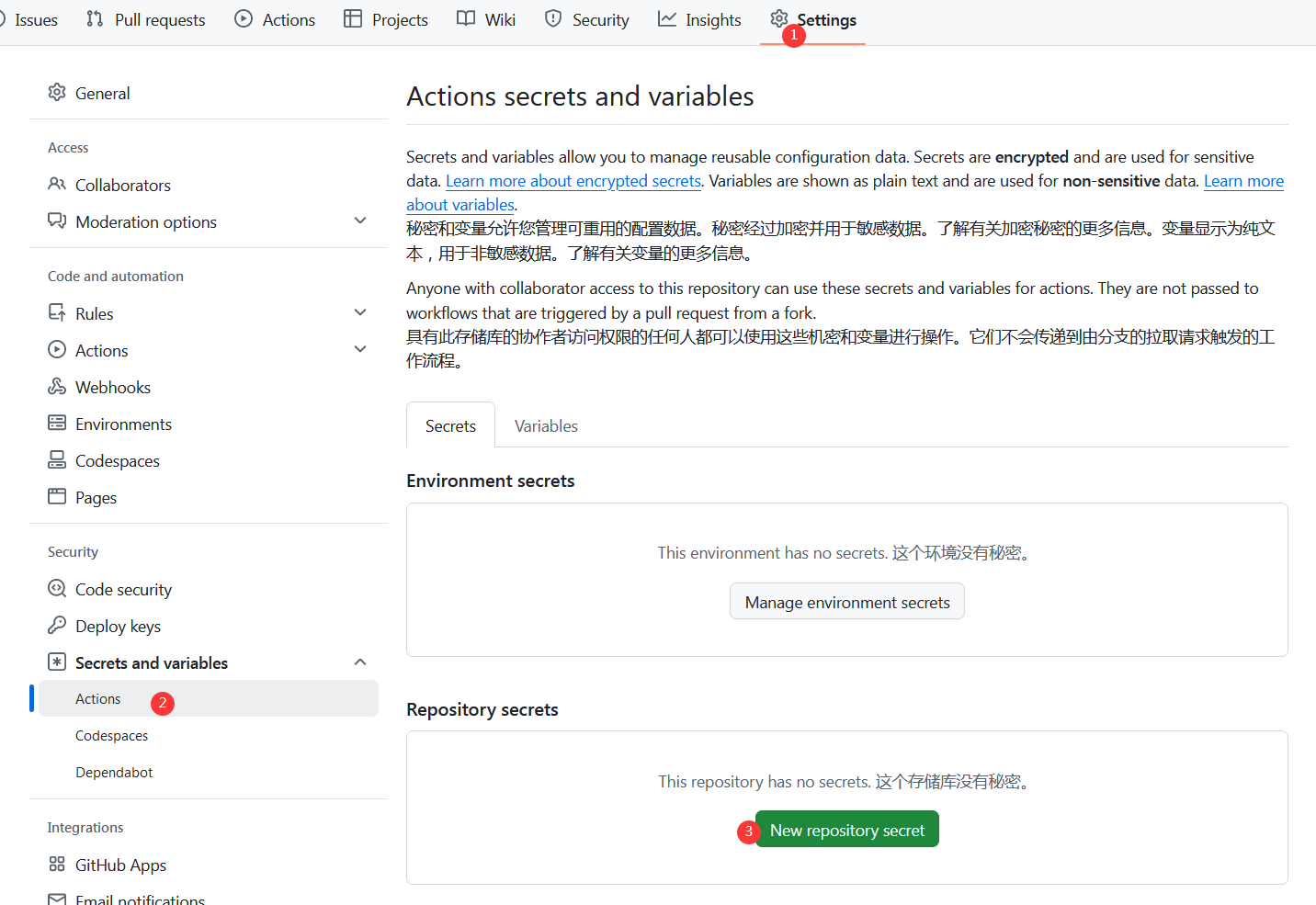Open Pages settings
Viewport: 1316px width, 905px height.
(x=209, y=497)
